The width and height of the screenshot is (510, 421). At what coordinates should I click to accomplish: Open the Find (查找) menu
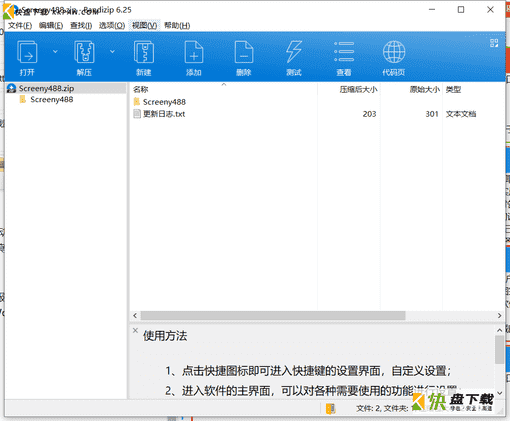tap(81, 26)
